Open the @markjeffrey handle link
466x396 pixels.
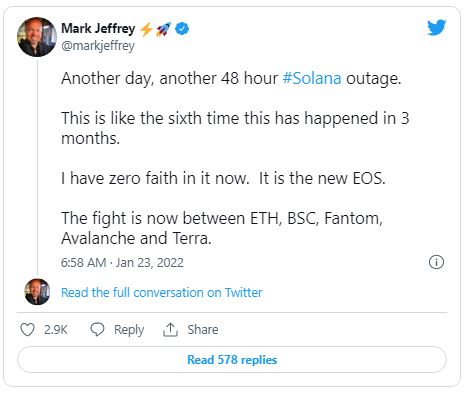coord(98,46)
